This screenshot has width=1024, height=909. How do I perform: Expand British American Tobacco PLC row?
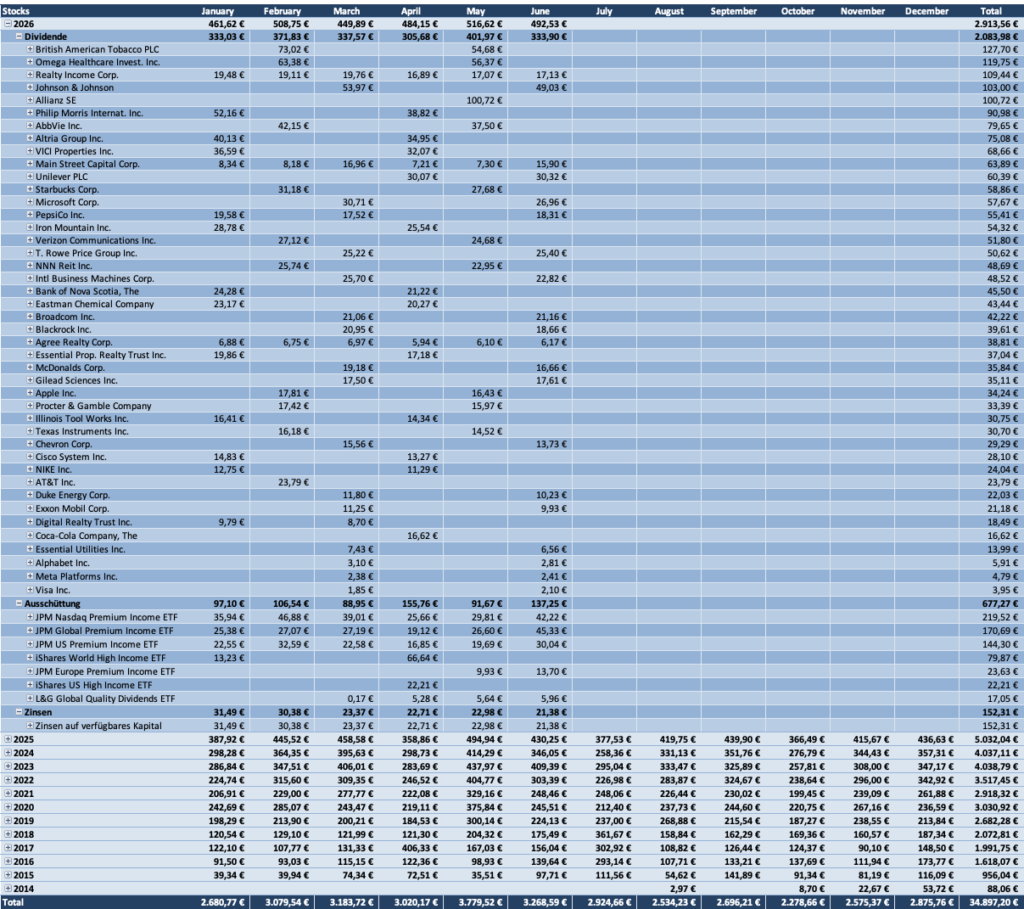(x=30, y=49)
